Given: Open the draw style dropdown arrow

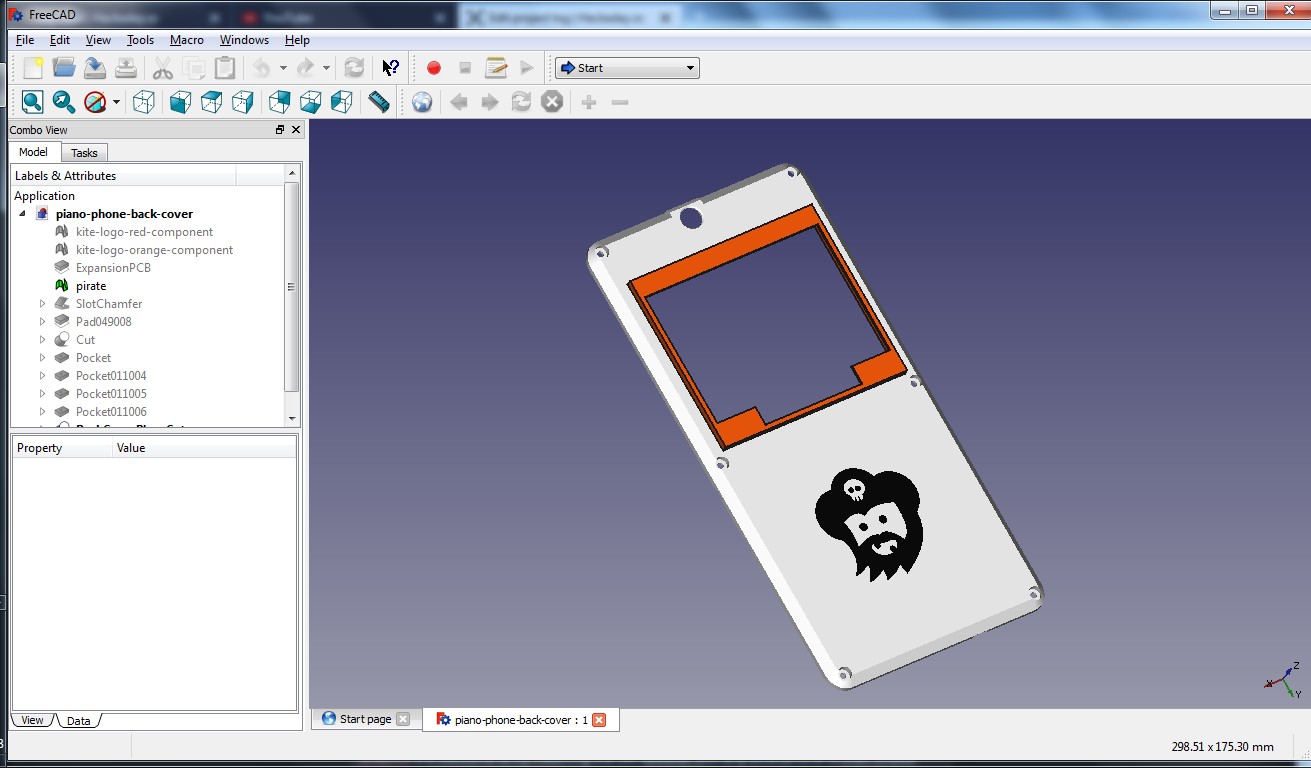Looking at the screenshot, I should pos(116,102).
